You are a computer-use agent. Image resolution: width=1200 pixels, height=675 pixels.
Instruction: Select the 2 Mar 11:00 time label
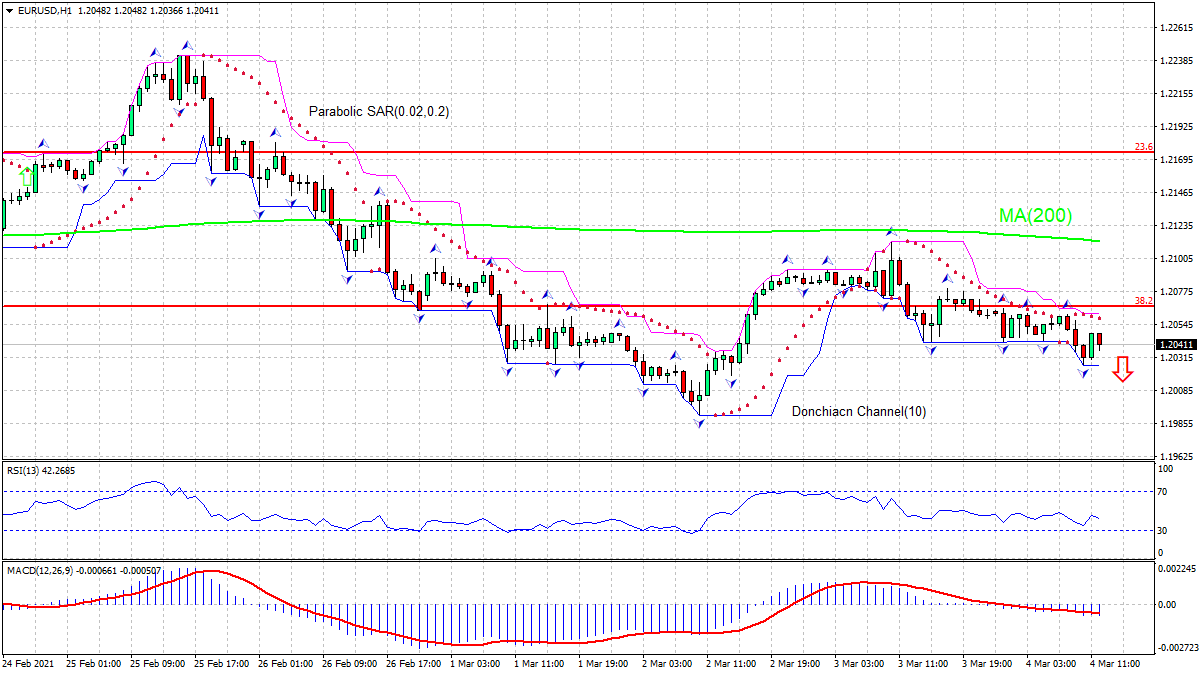pos(733,663)
